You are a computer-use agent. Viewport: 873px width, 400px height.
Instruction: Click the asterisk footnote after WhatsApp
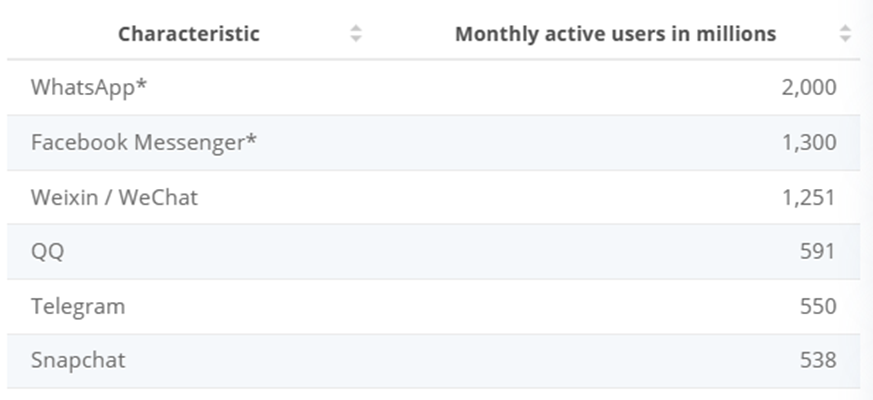tap(141, 84)
